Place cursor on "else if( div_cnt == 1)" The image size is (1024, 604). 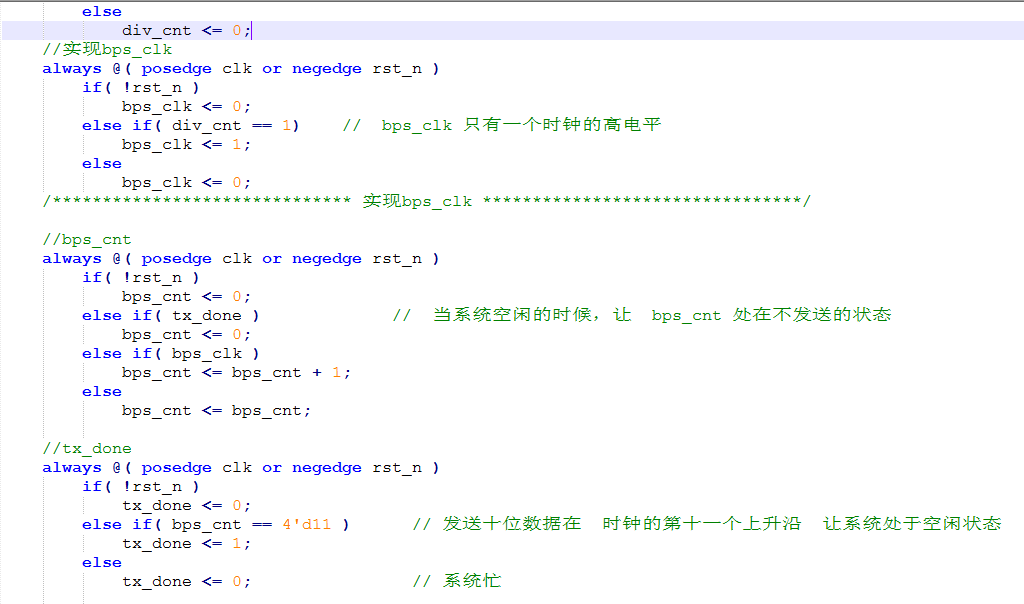click(x=190, y=126)
